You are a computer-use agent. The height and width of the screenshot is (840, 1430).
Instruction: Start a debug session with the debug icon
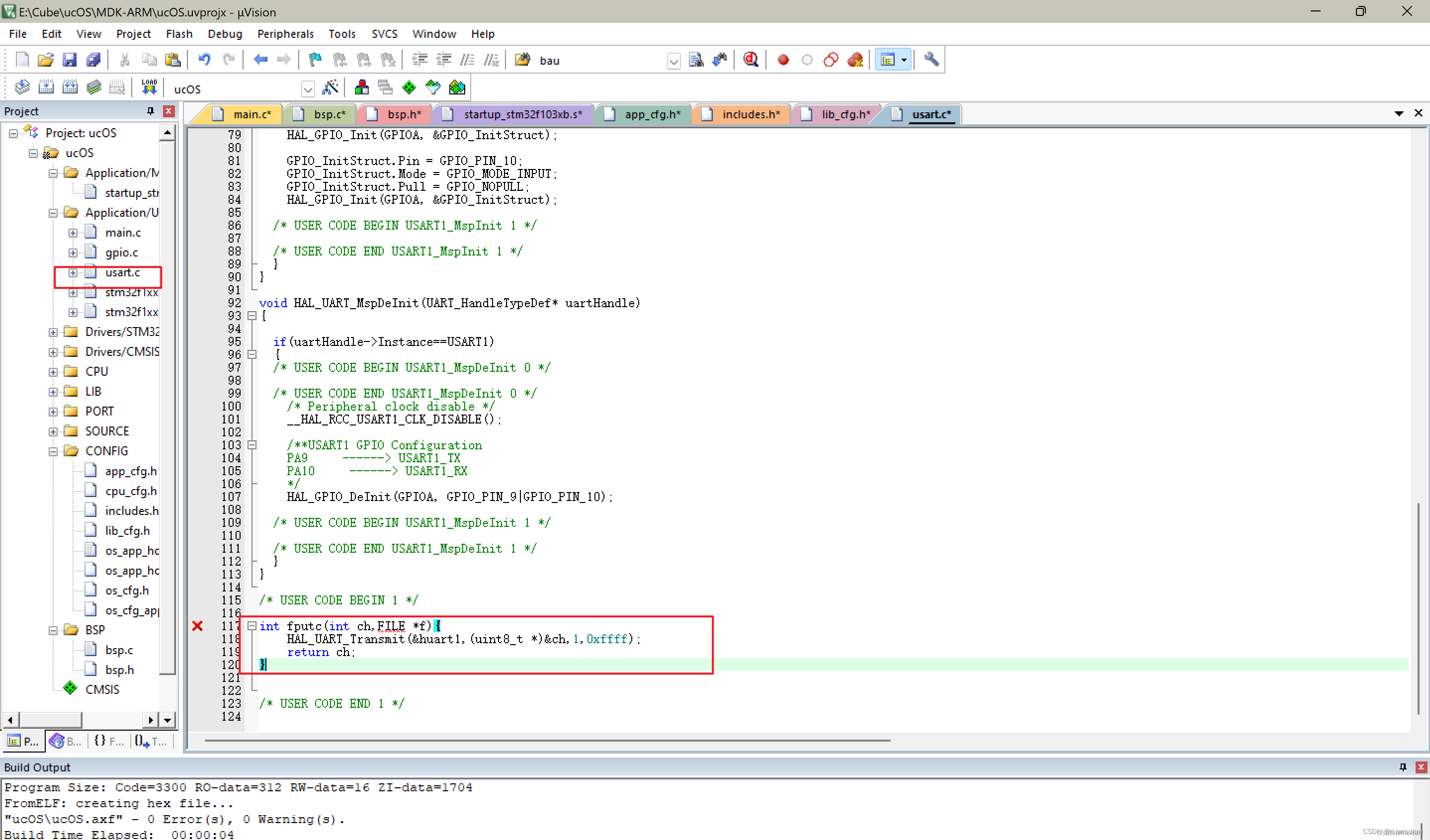pos(750,60)
